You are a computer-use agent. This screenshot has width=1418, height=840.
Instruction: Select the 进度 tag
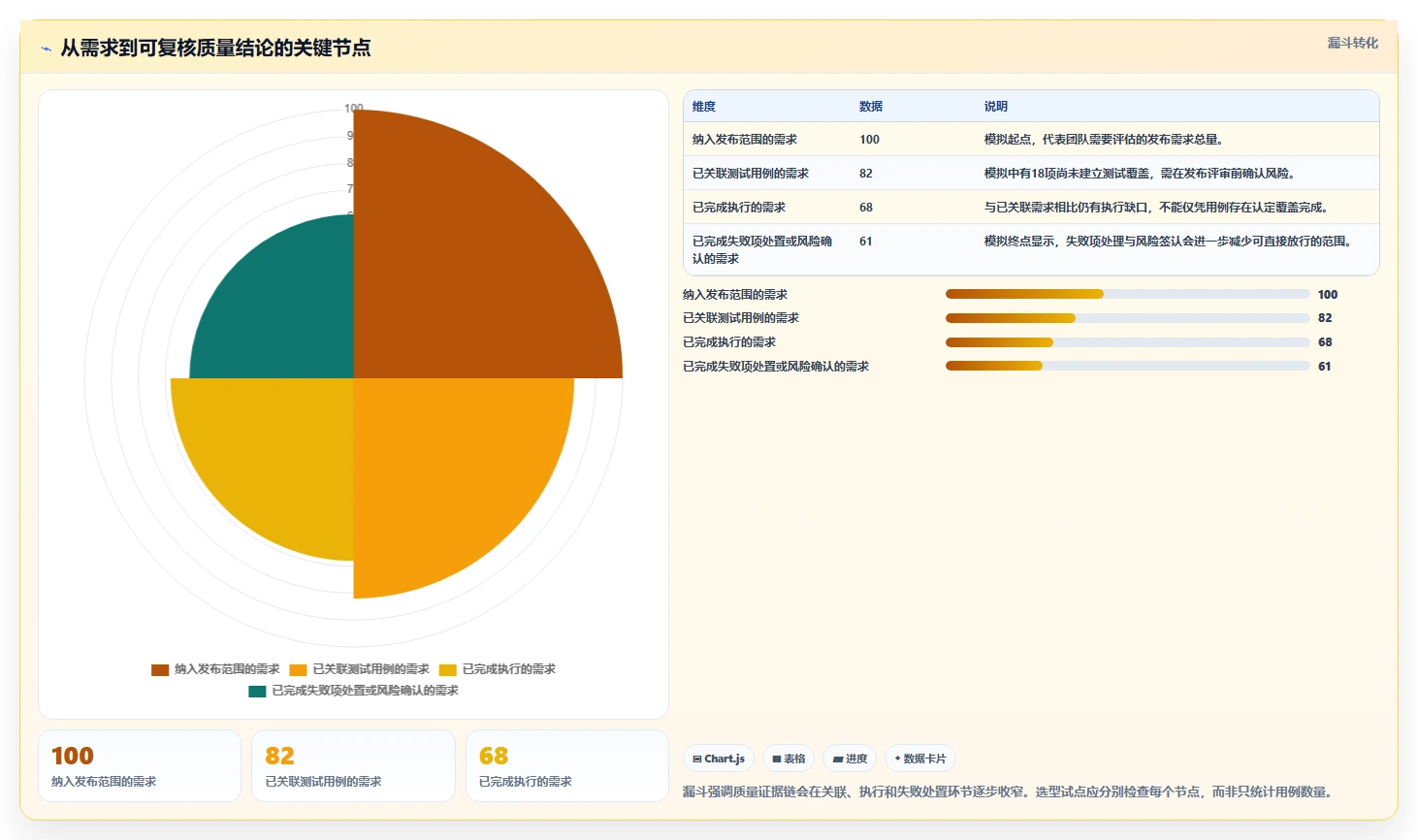point(850,759)
